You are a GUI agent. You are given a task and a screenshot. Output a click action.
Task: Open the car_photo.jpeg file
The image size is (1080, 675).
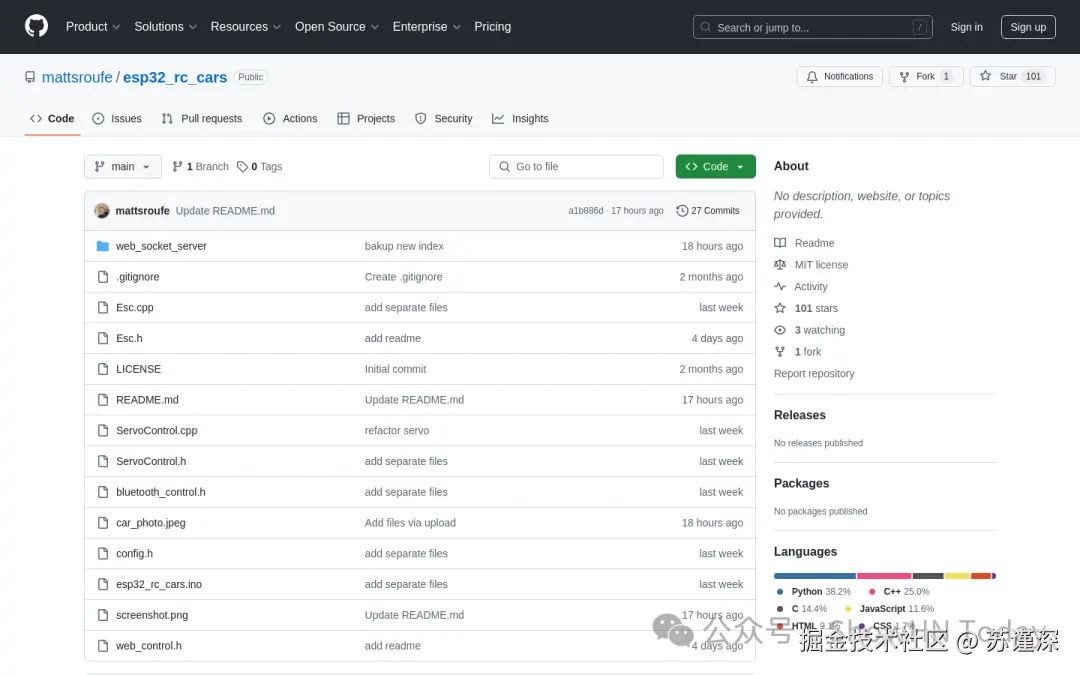[151, 523]
